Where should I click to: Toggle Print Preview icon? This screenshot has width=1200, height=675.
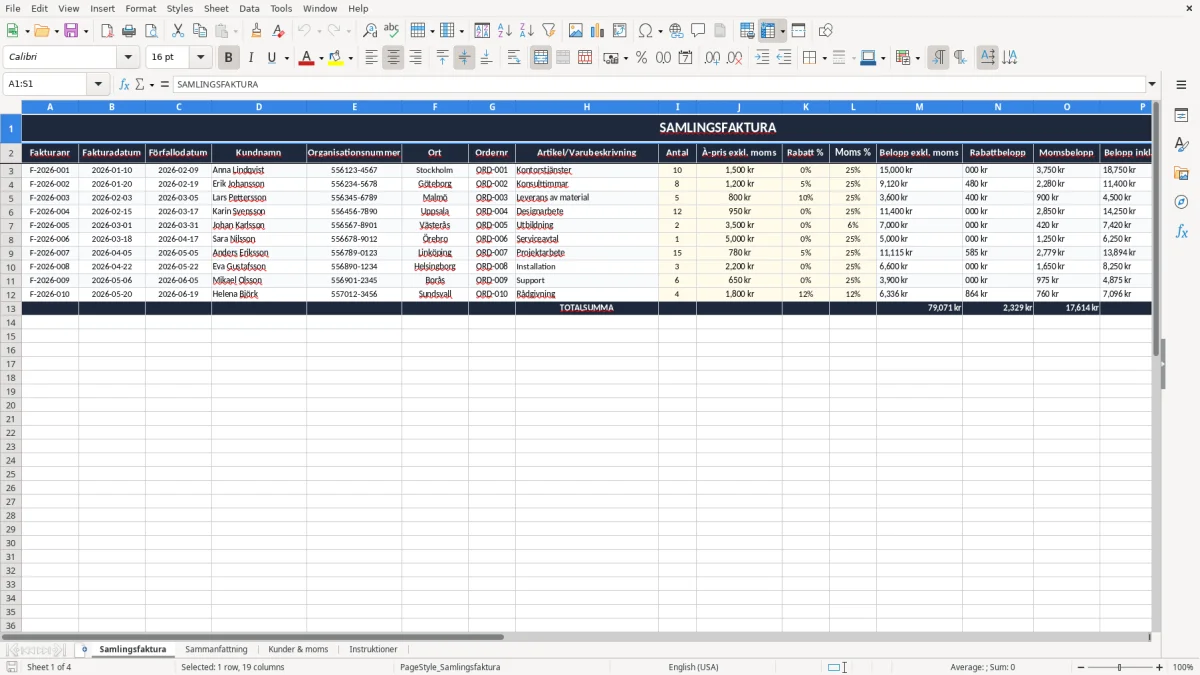click(150, 31)
